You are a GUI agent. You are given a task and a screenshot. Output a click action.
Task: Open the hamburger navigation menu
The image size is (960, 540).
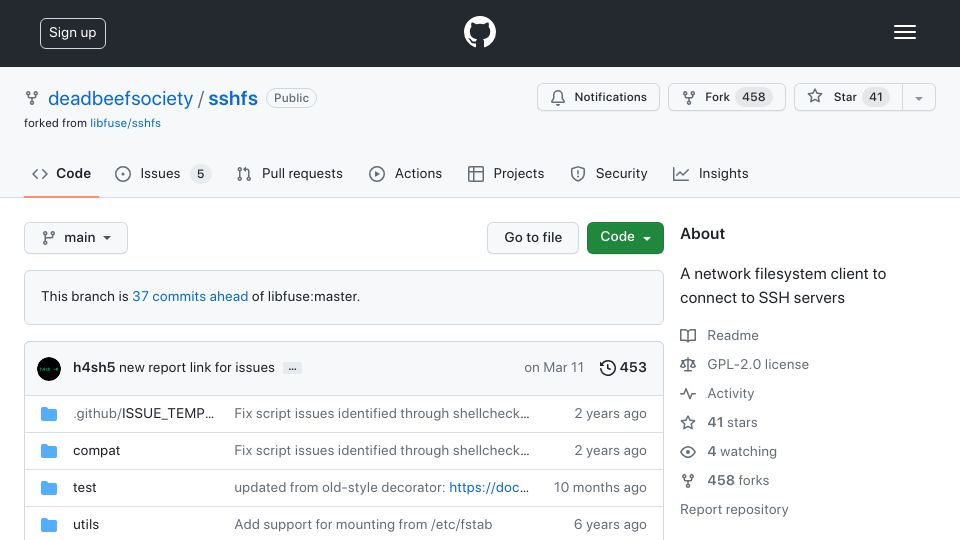904,32
